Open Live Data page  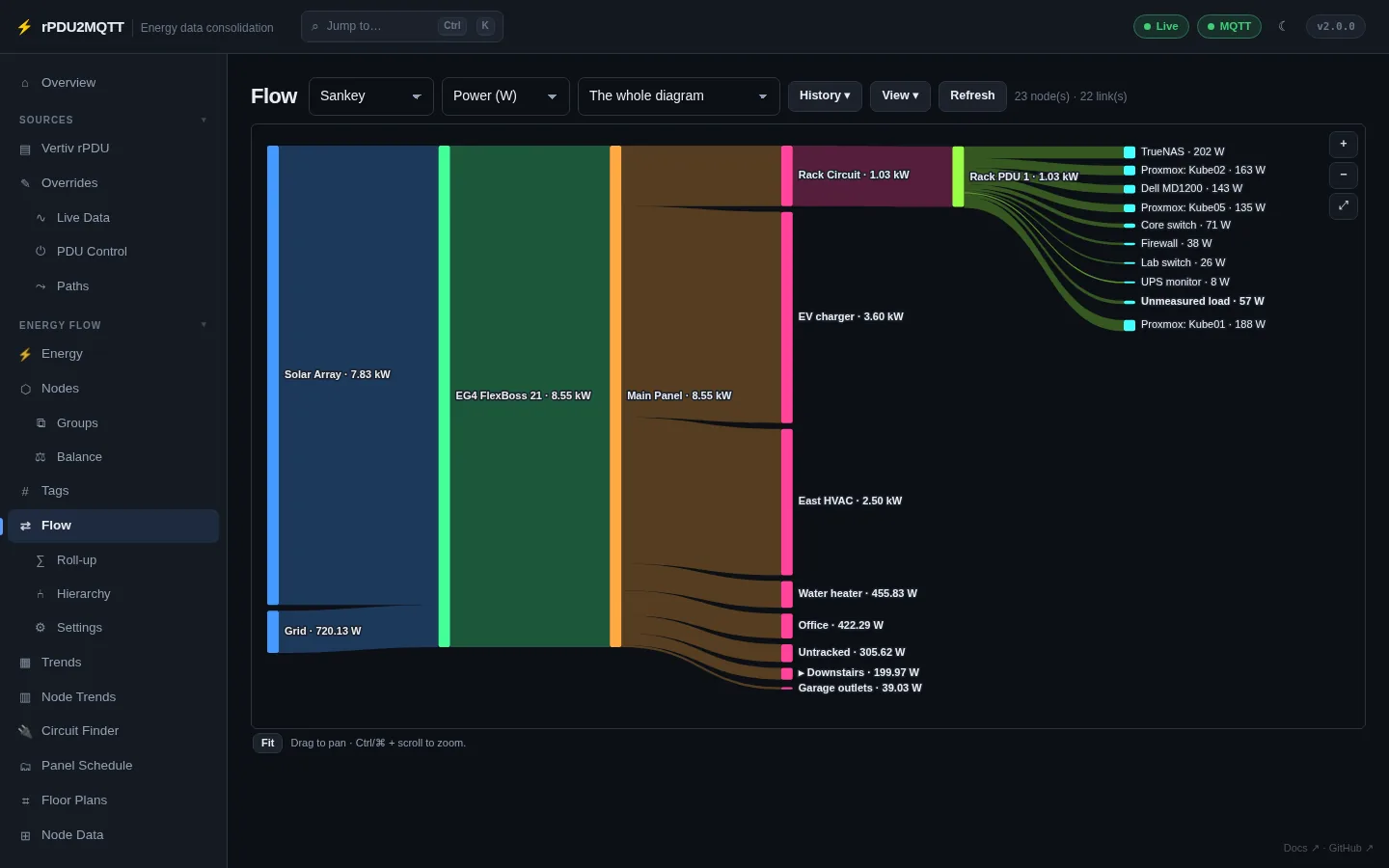pyautogui.click(x=114, y=218)
